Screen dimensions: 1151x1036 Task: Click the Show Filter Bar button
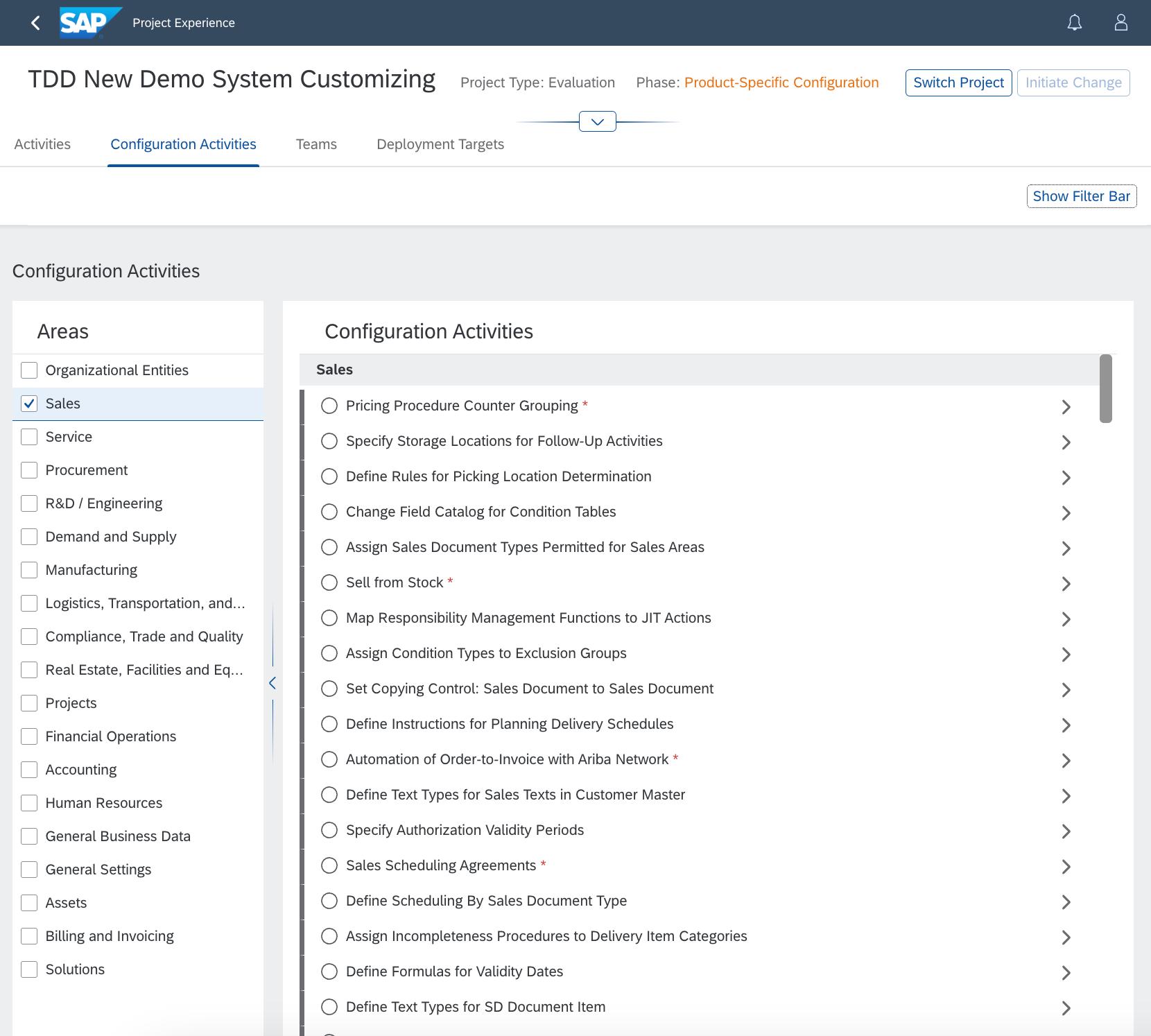1081,196
